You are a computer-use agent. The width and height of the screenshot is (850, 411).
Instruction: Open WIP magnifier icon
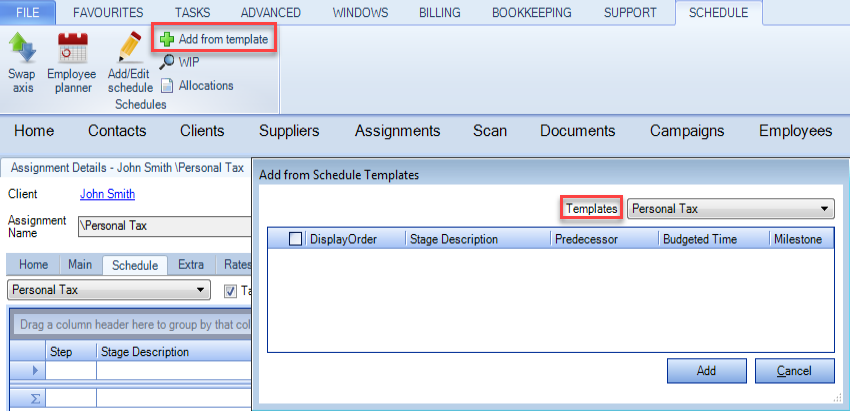coord(167,62)
